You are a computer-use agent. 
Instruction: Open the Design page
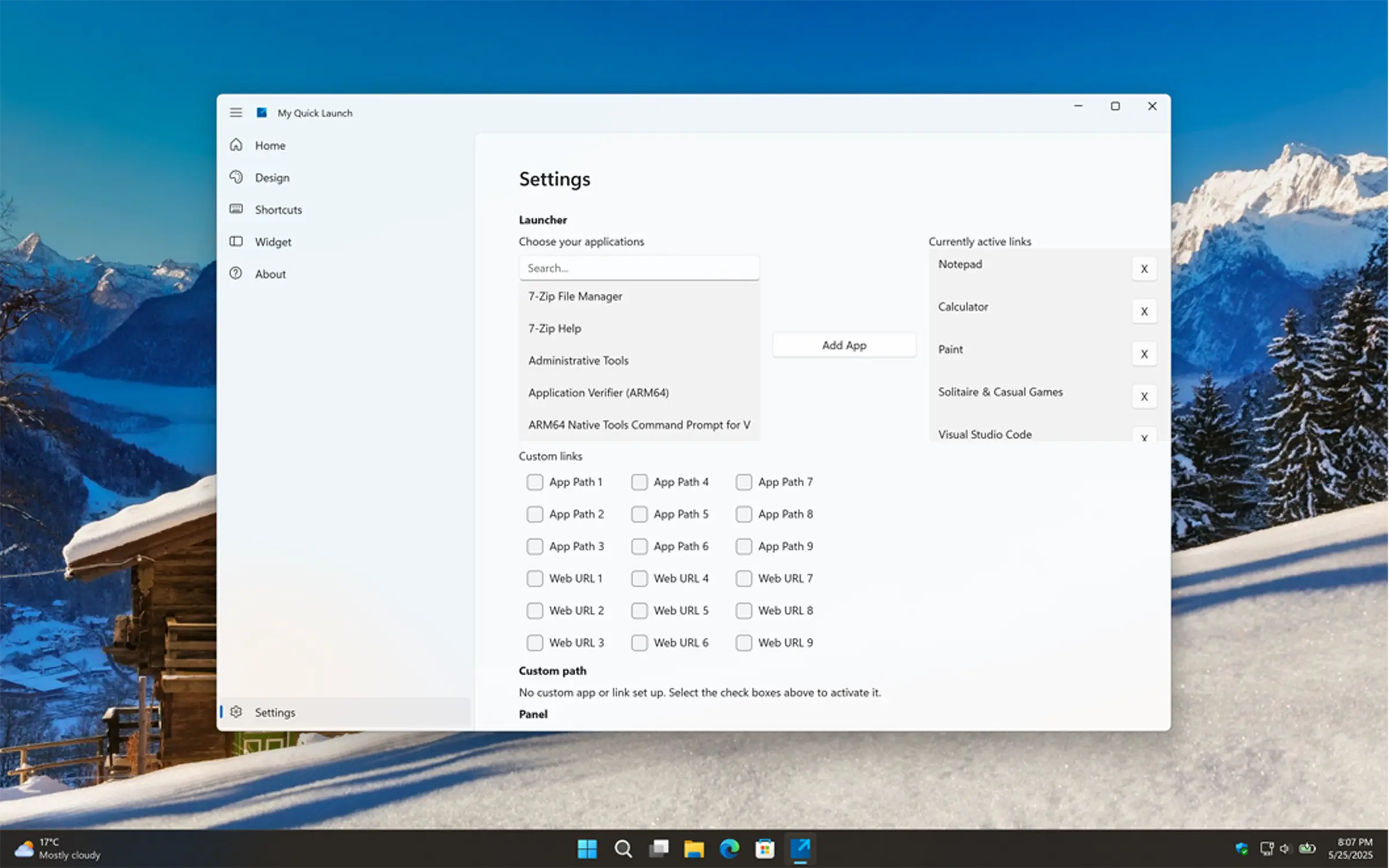346,178
